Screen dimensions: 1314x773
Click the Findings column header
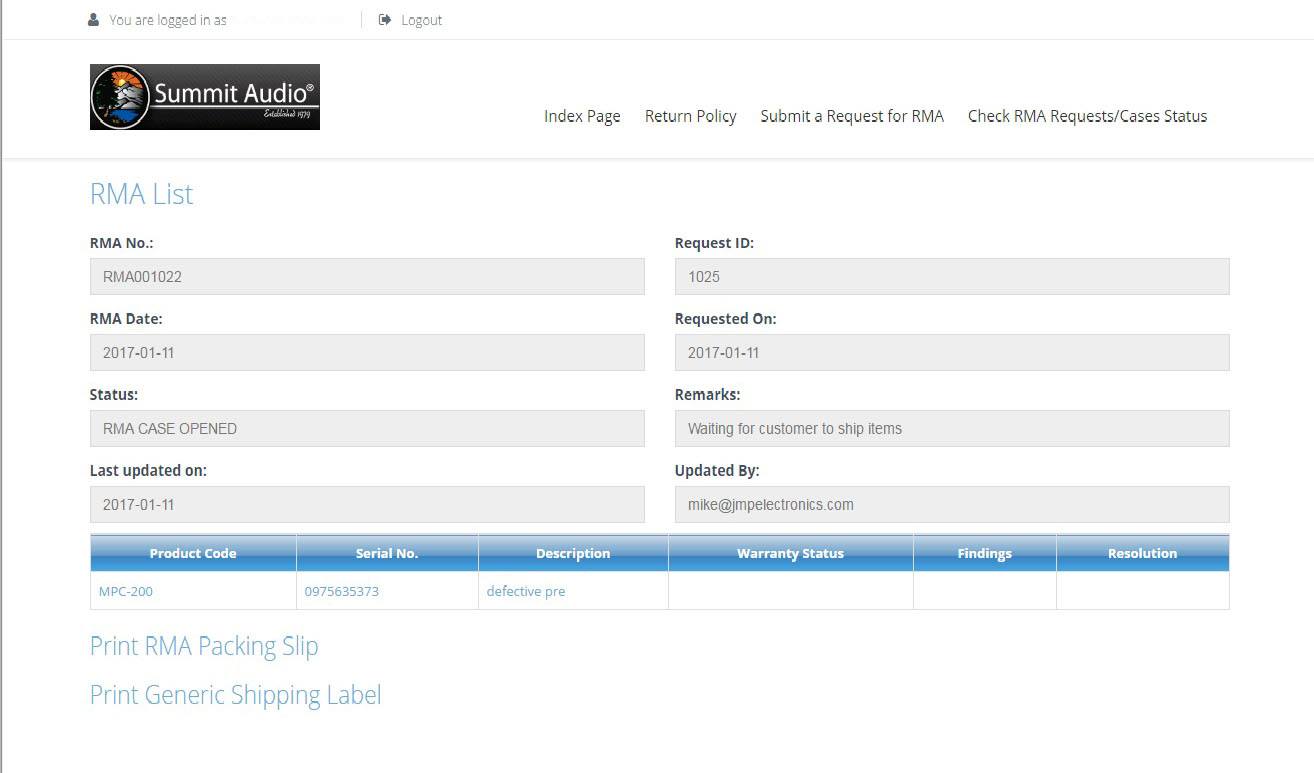[984, 553]
